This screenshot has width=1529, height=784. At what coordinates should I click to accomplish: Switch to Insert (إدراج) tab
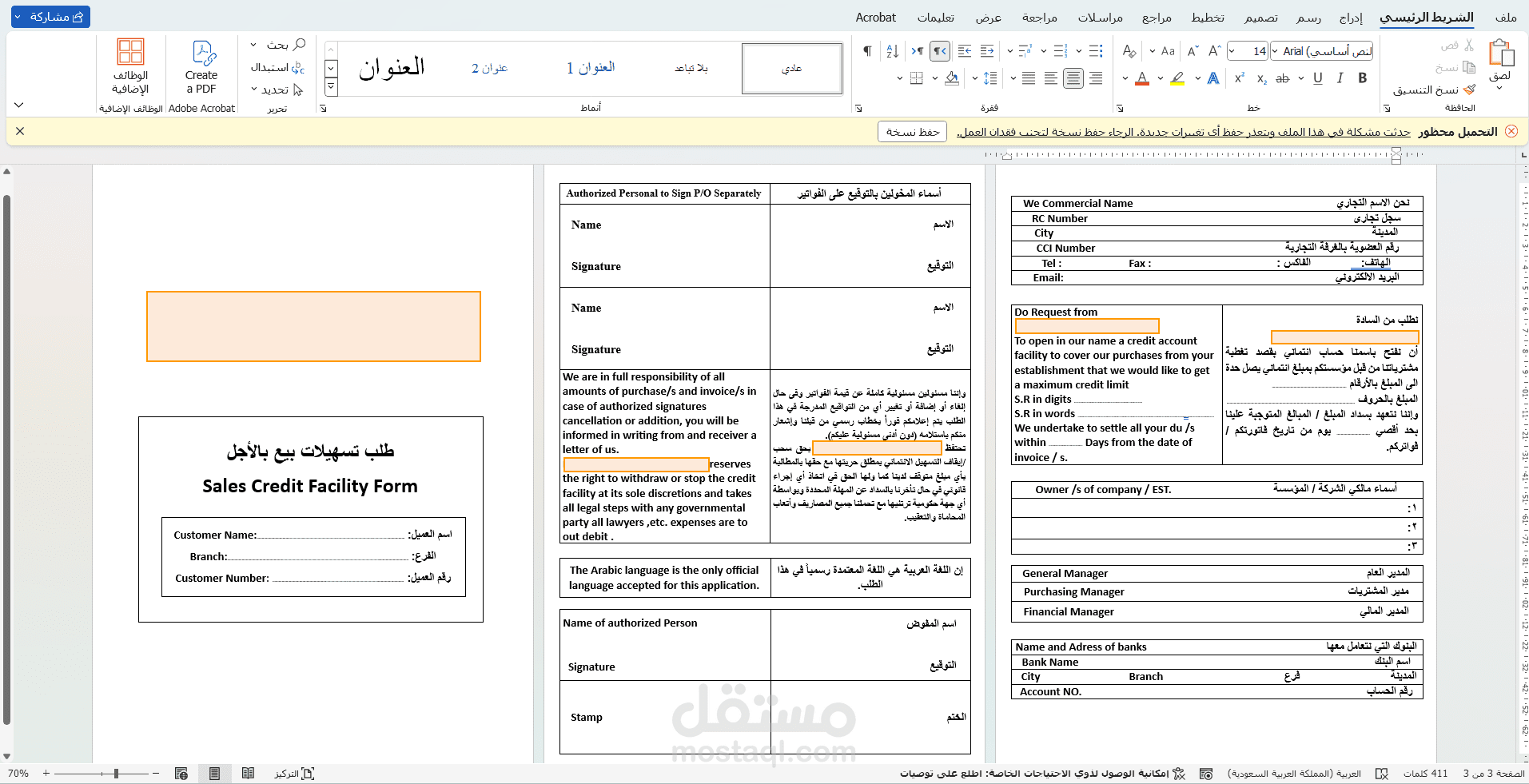[x=1351, y=18]
